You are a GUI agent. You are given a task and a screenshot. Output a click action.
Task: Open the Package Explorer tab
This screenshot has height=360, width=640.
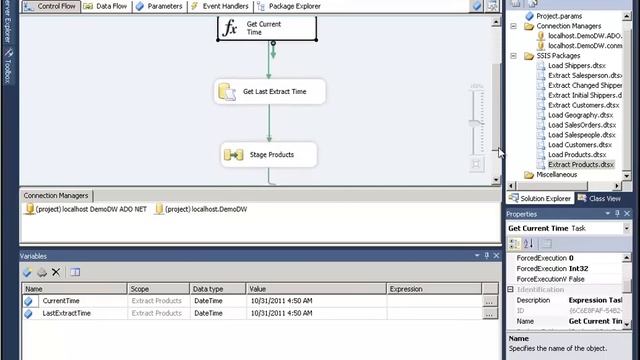click(289, 6)
